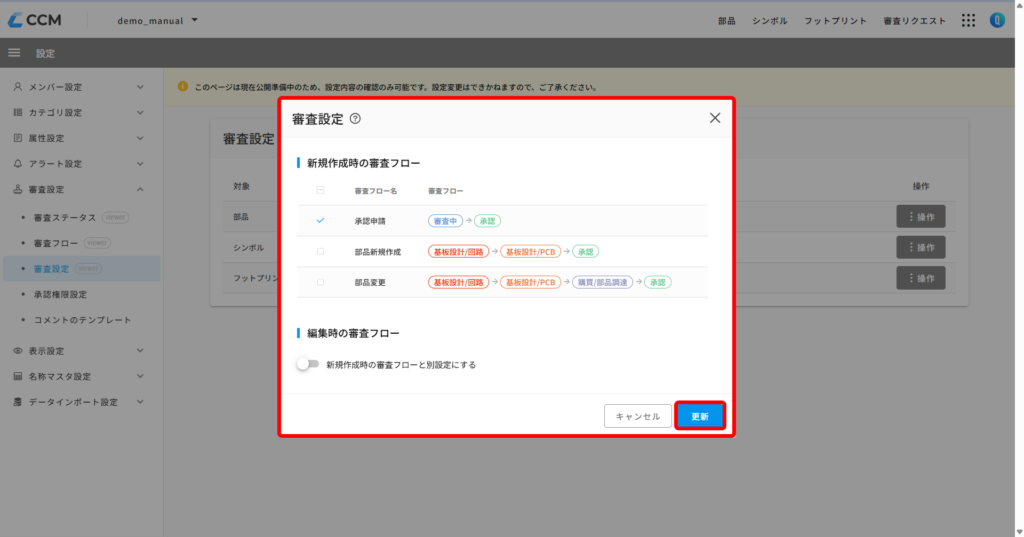Click 部品変更 flow name

pos(370,282)
